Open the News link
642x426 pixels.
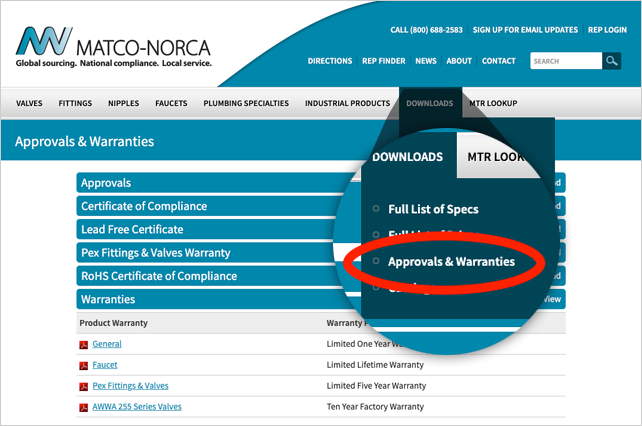426,61
